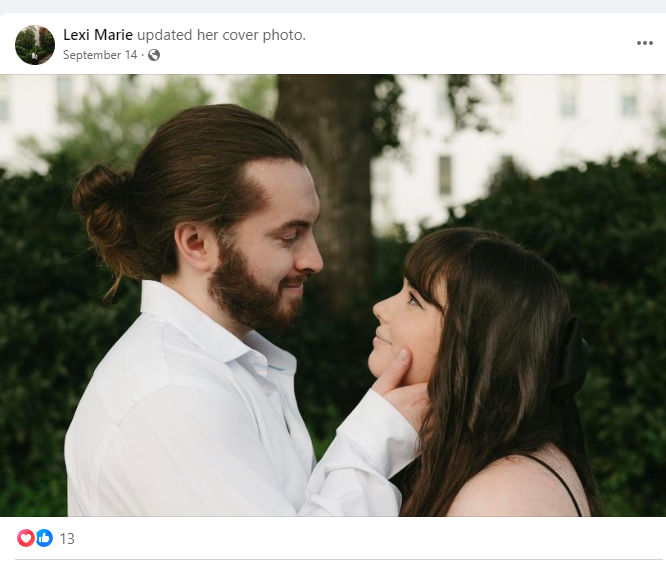Image resolution: width=666 pixels, height=564 pixels.
Task: Click the blue thumbs-up like reaction icon
Action: (x=44, y=538)
